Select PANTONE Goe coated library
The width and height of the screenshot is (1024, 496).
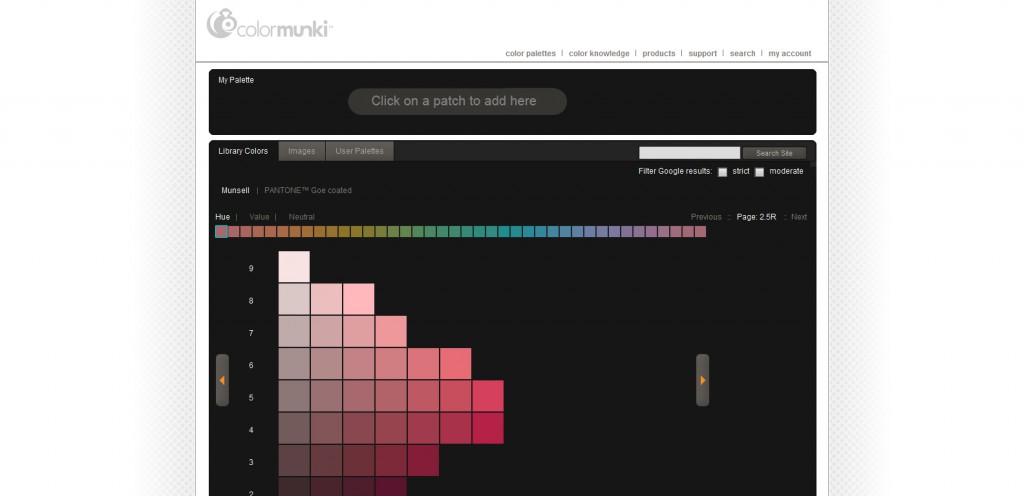tap(308, 191)
